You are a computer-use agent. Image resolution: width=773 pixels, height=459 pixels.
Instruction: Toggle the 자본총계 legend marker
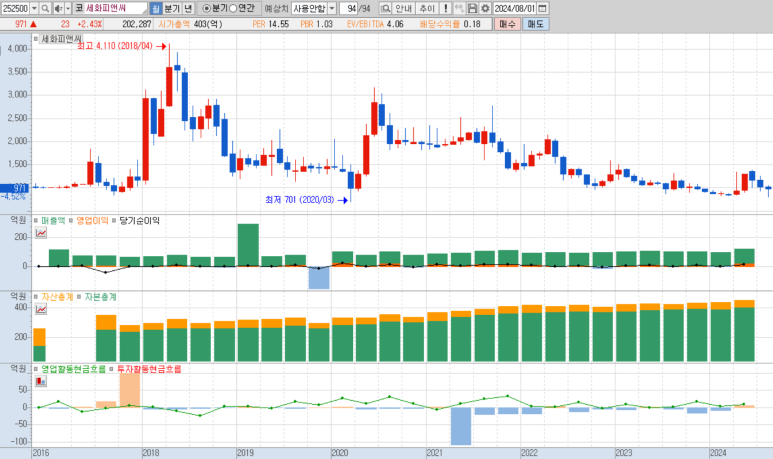click(x=79, y=297)
